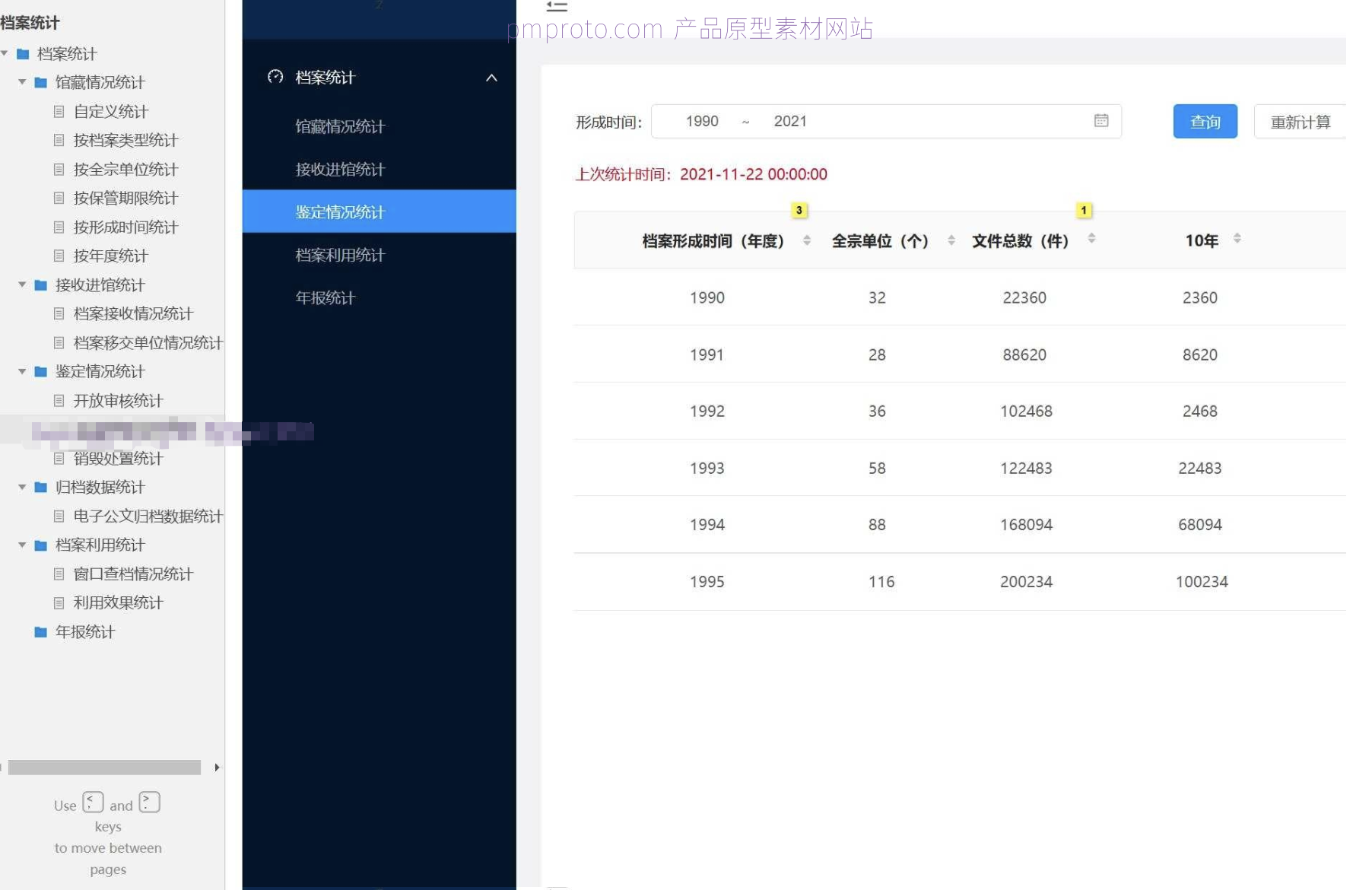Screen dimensions: 1372x890
Task: Open the 按保管期限统计 page
Action: 125,198
